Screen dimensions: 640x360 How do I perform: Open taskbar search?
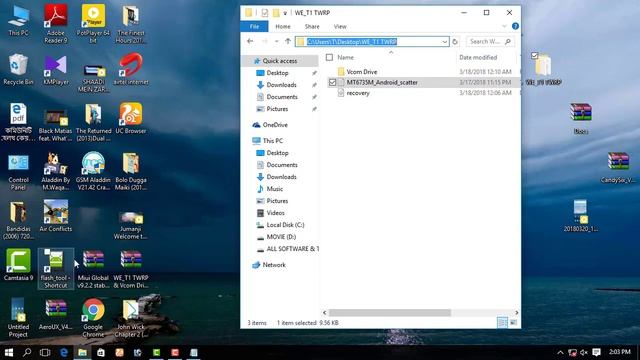pyautogui.click(x=27, y=352)
